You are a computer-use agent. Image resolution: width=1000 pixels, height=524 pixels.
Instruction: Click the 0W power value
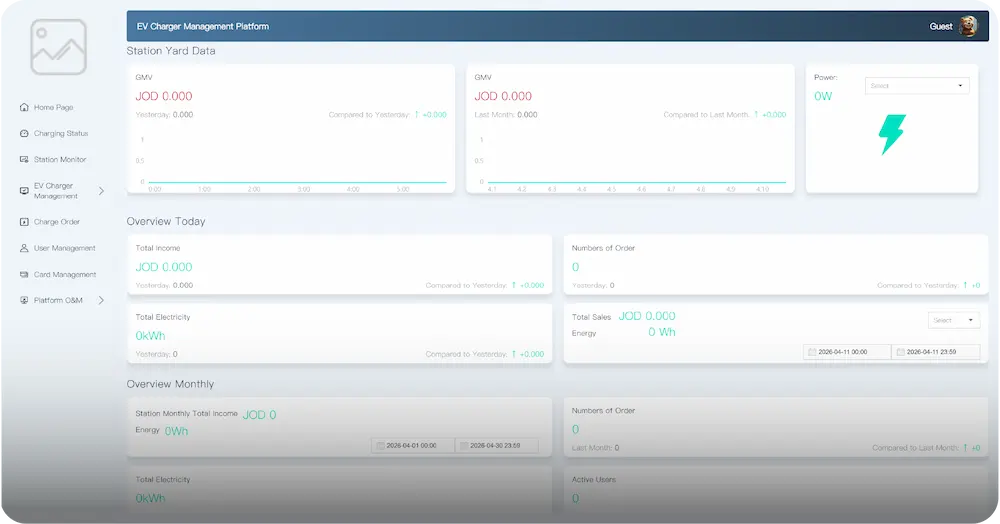823,96
